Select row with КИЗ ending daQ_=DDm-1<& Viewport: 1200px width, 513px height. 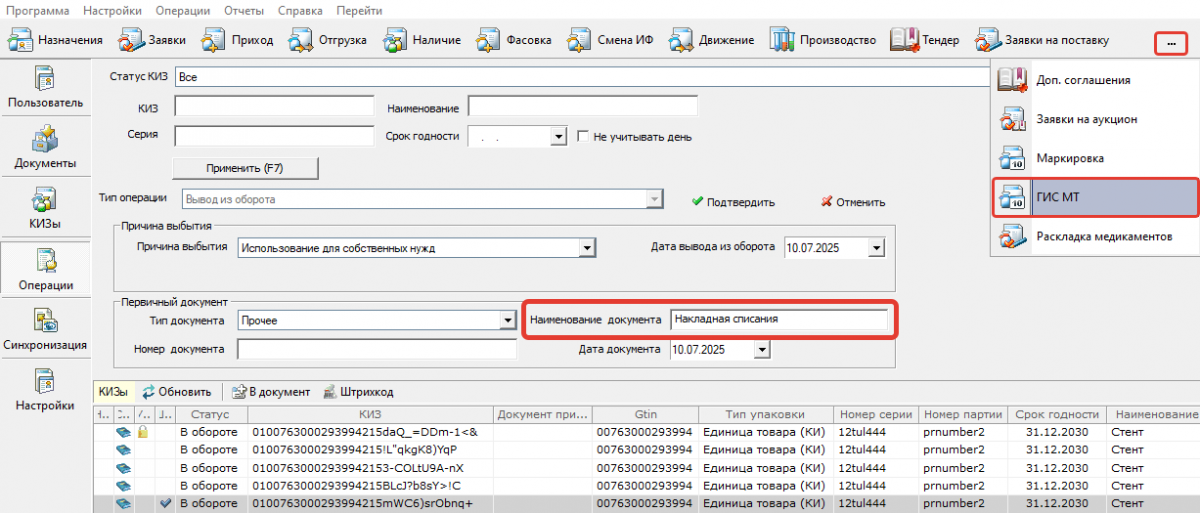[x=647, y=433]
